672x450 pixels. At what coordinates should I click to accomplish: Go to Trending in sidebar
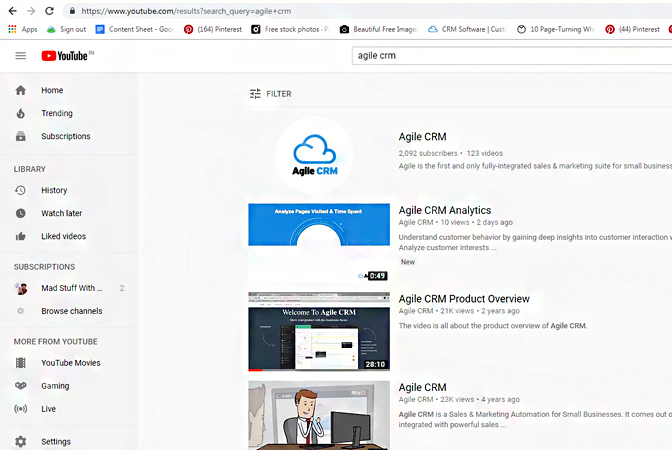pos(56,113)
